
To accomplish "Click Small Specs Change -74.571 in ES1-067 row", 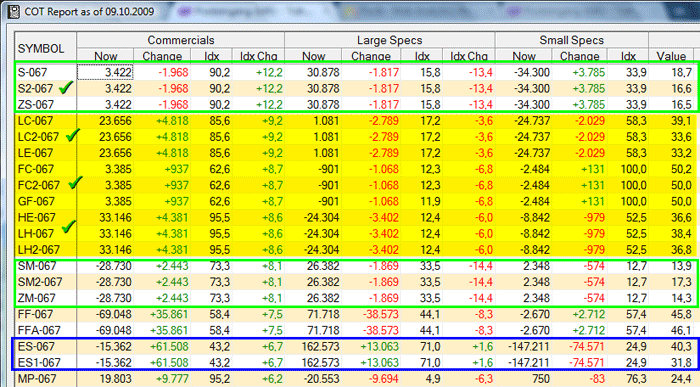I will click(579, 362).
